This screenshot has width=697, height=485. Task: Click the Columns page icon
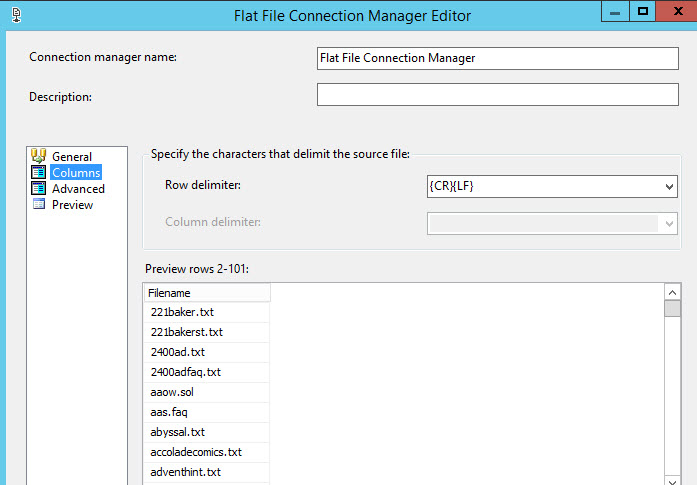click(39, 172)
